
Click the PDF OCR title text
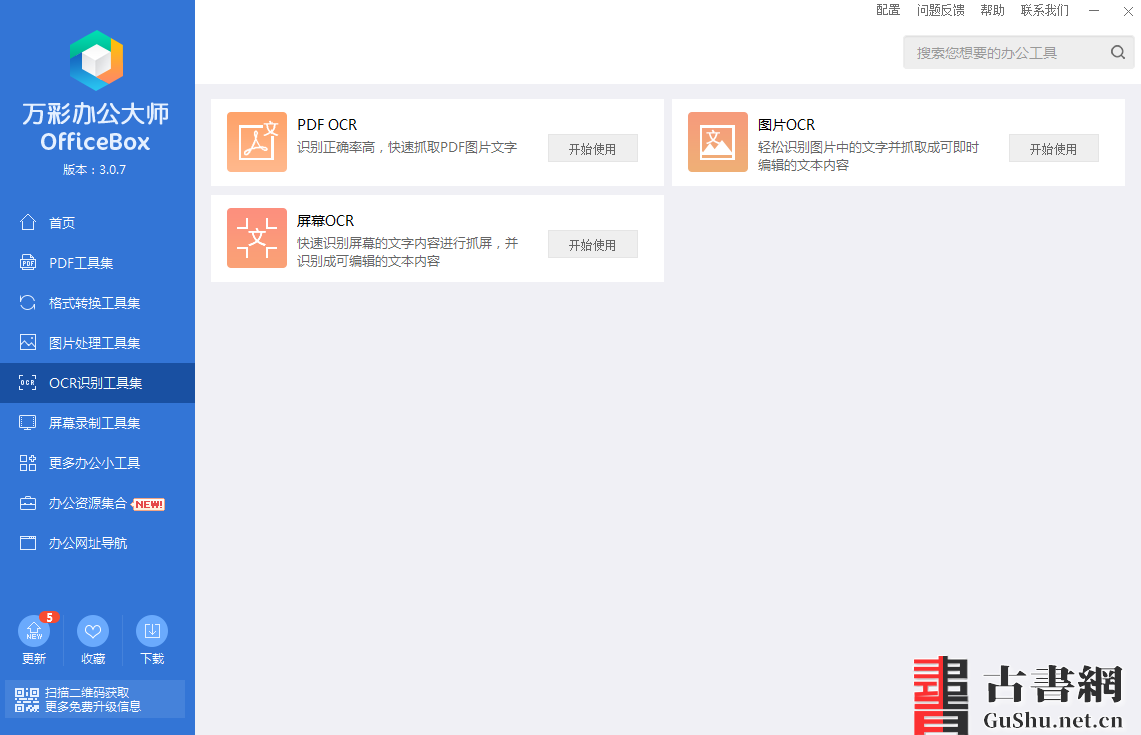pos(327,124)
